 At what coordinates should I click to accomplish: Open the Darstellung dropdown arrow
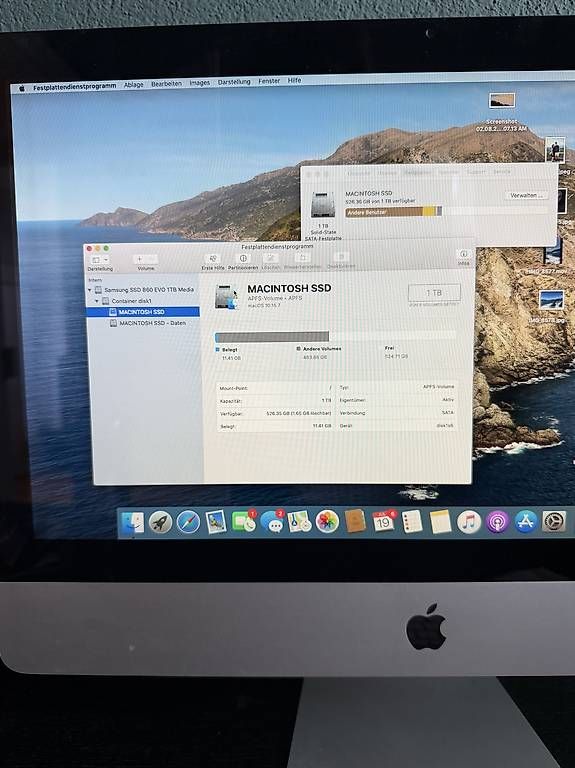[x=106, y=260]
